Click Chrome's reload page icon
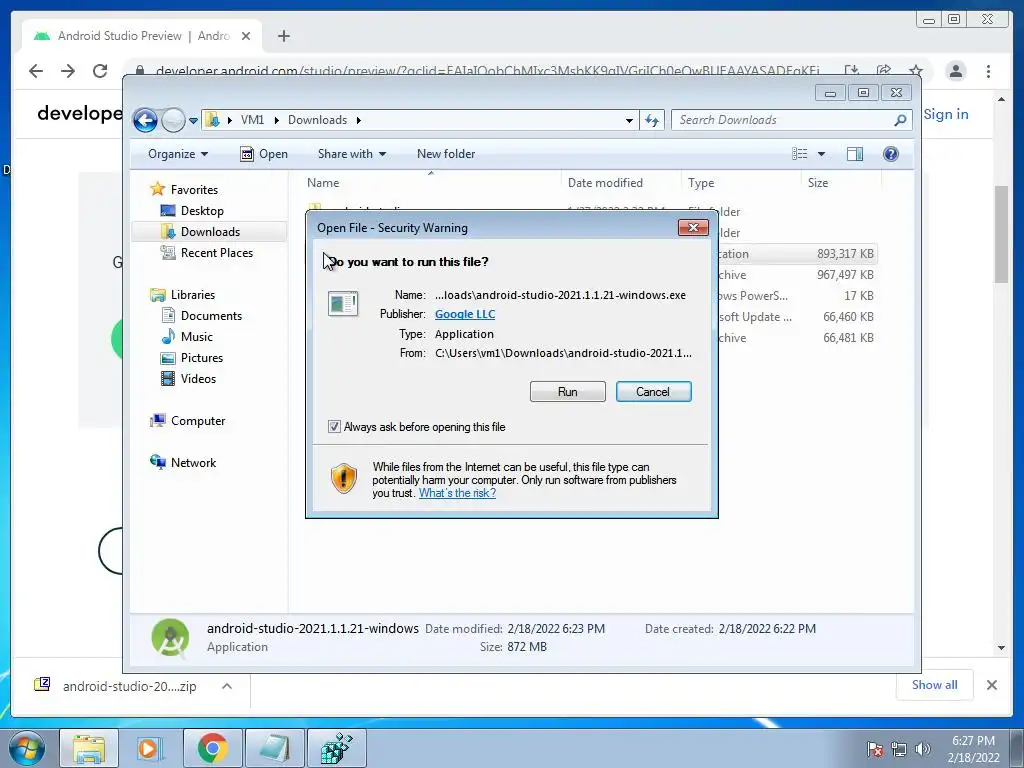 100,71
